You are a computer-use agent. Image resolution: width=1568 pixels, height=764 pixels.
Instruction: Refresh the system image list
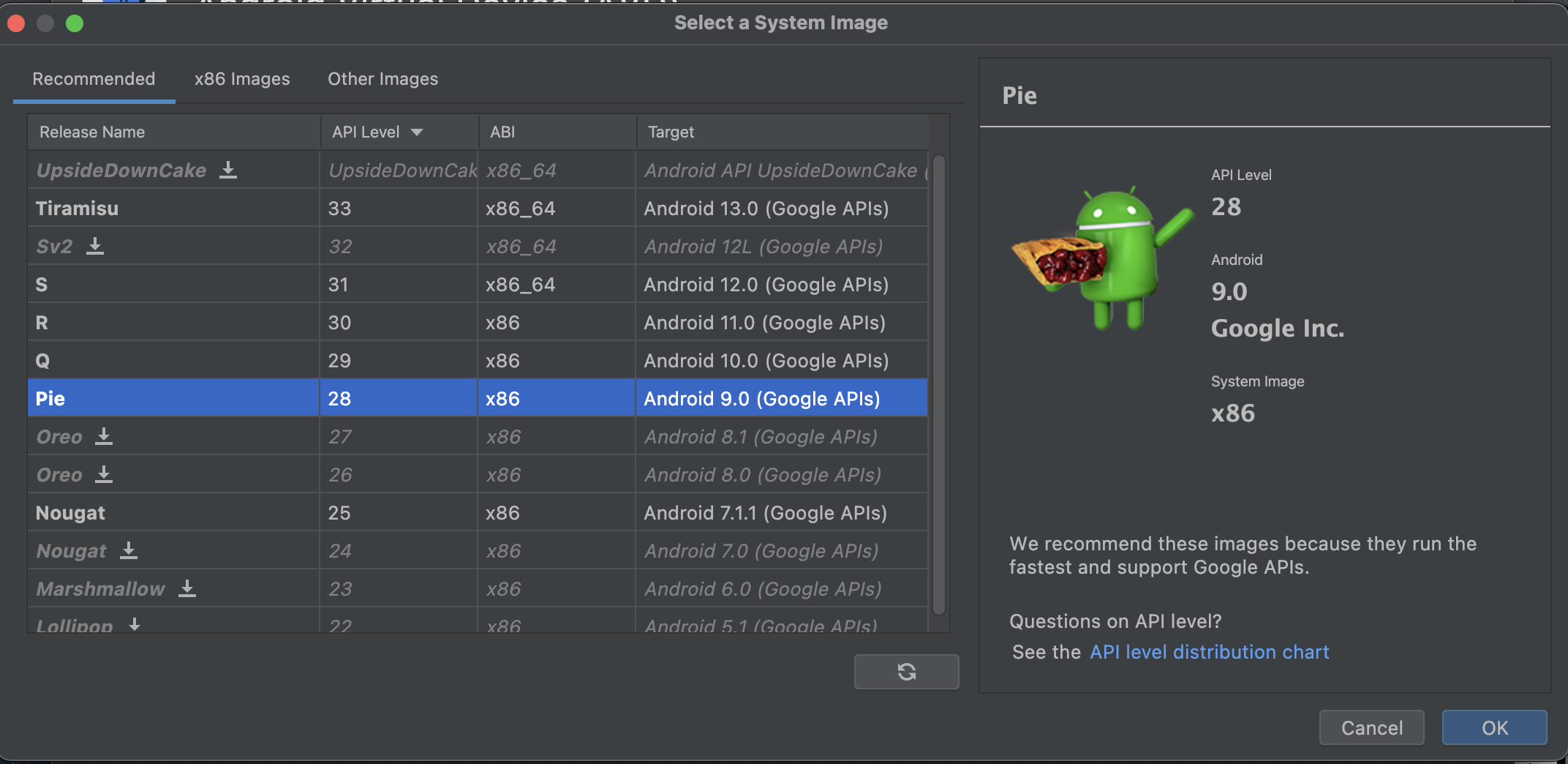[906, 672]
